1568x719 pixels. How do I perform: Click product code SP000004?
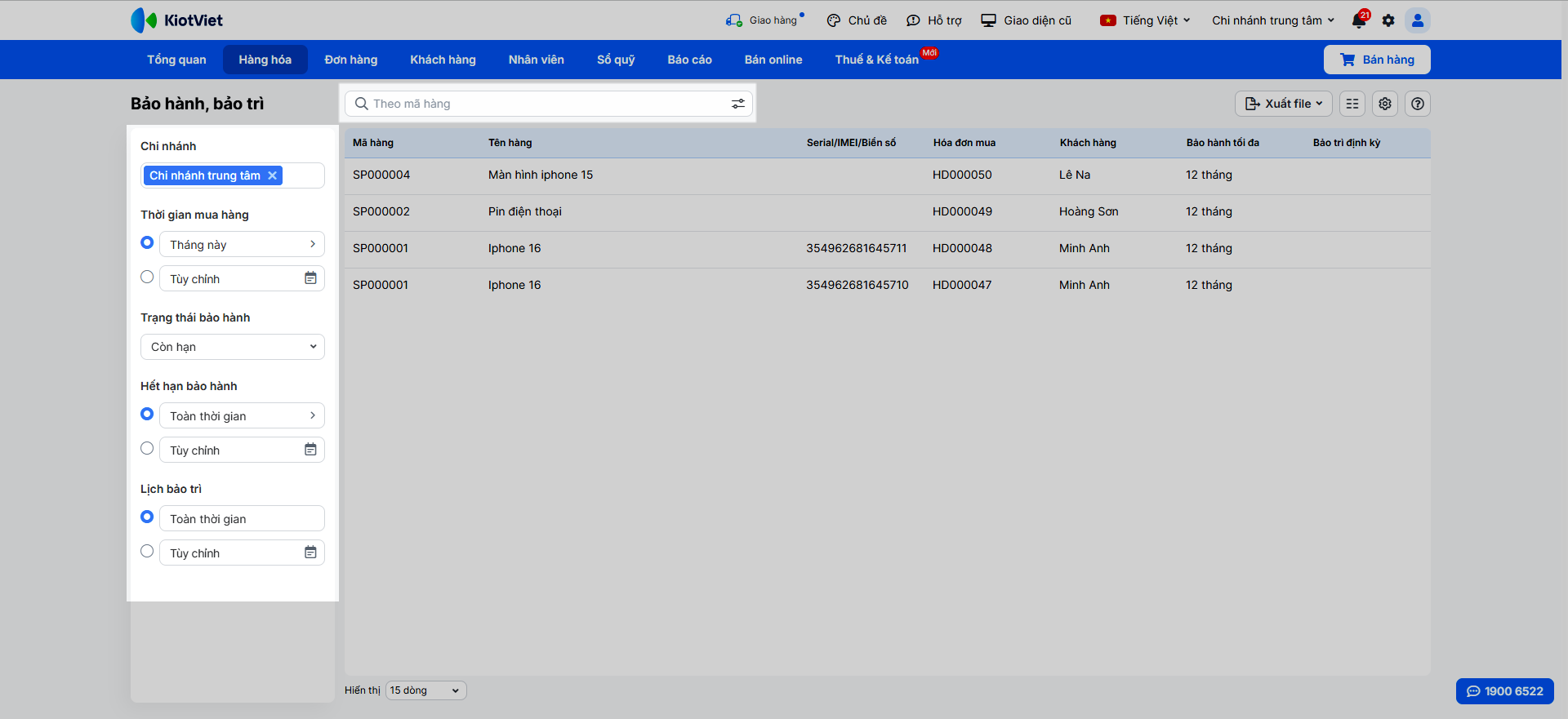click(x=381, y=175)
